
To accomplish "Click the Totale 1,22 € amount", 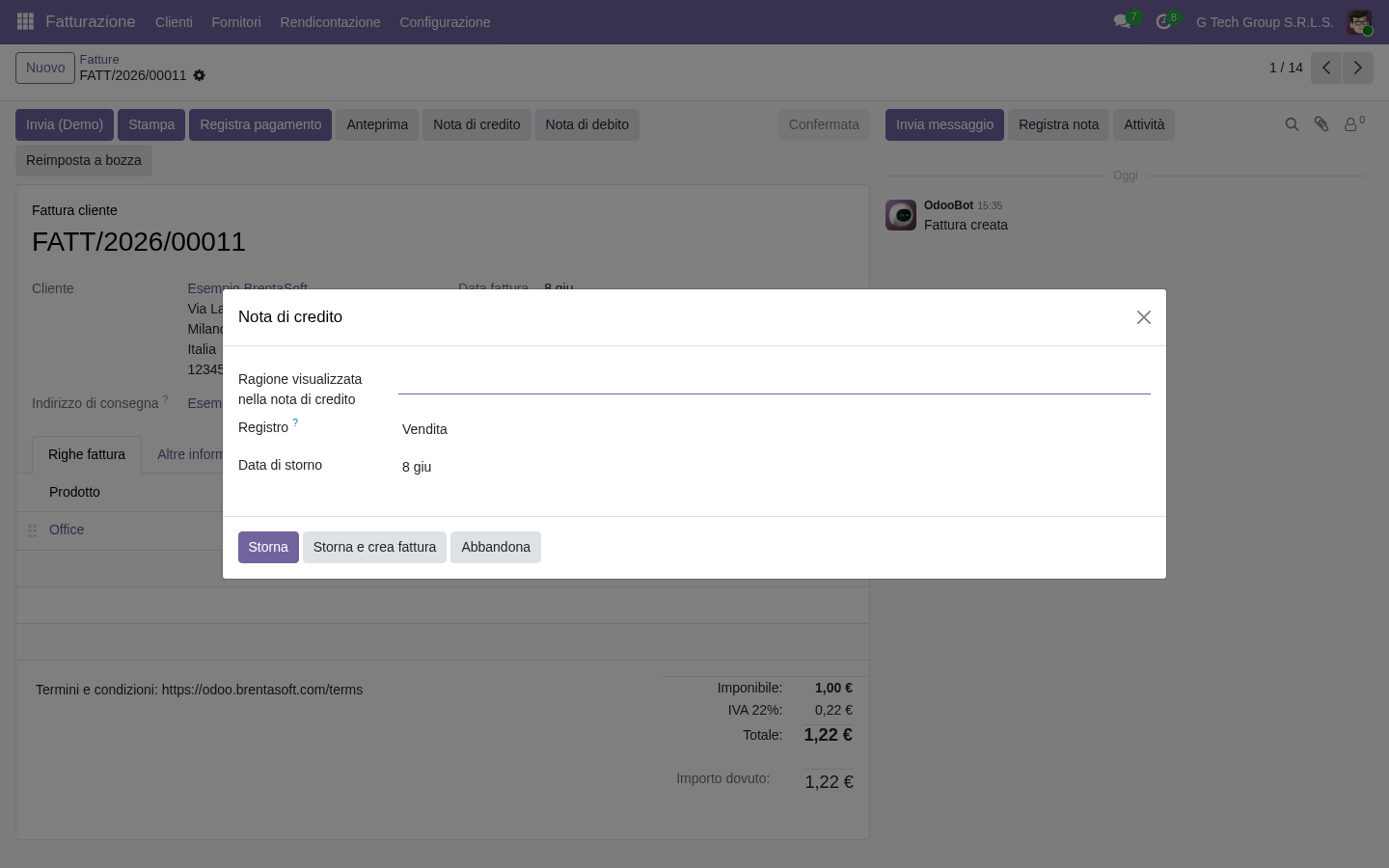I will pos(828,735).
